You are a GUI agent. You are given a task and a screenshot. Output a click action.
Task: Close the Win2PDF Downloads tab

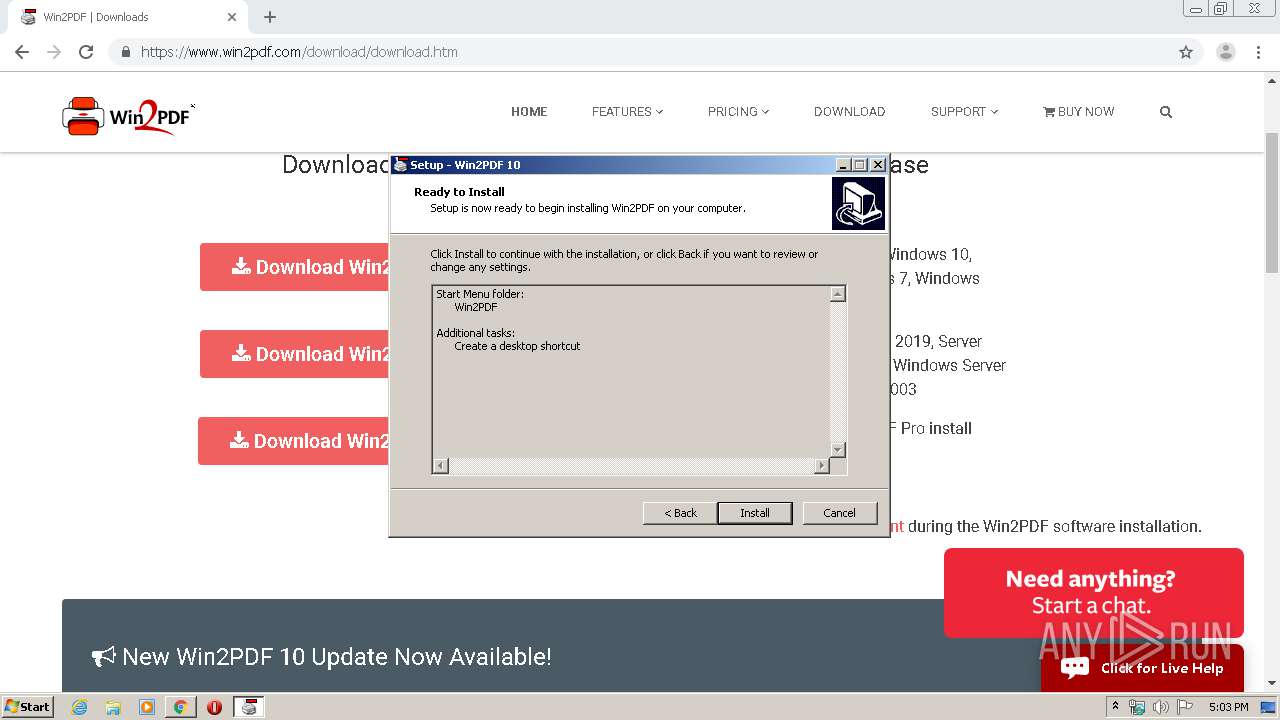[232, 17]
